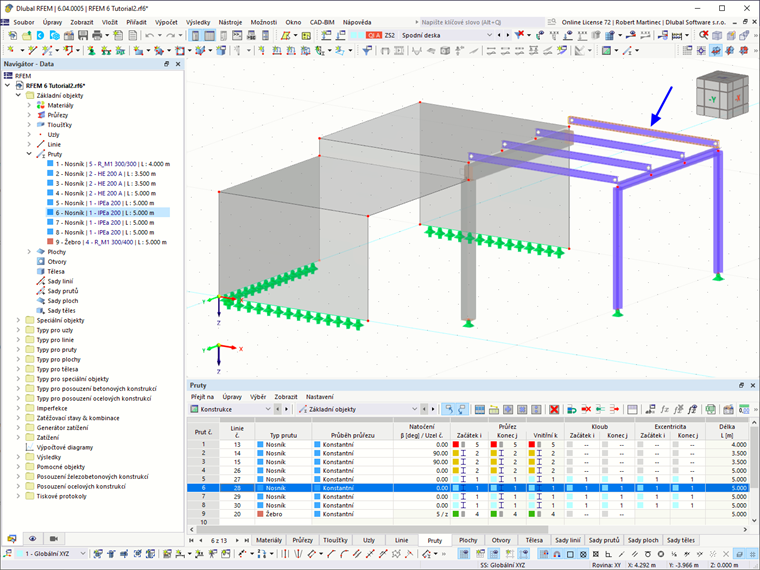Toggle first selection sync button in Pruty toolbar
This screenshot has height=570, width=760.
point(449,410)
